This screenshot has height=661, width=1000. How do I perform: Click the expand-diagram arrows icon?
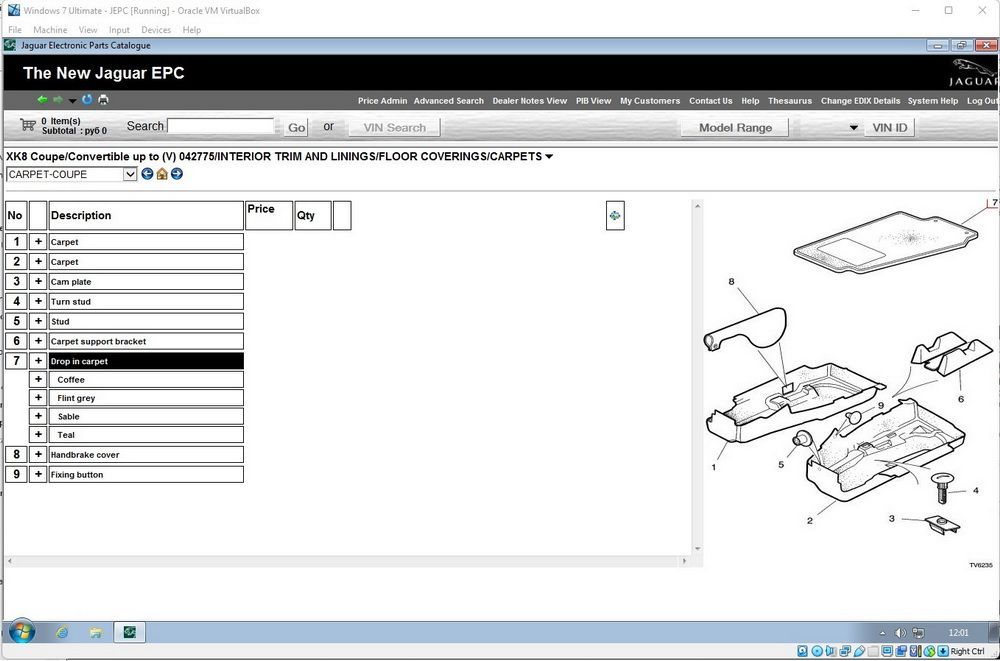click(615, 216)
